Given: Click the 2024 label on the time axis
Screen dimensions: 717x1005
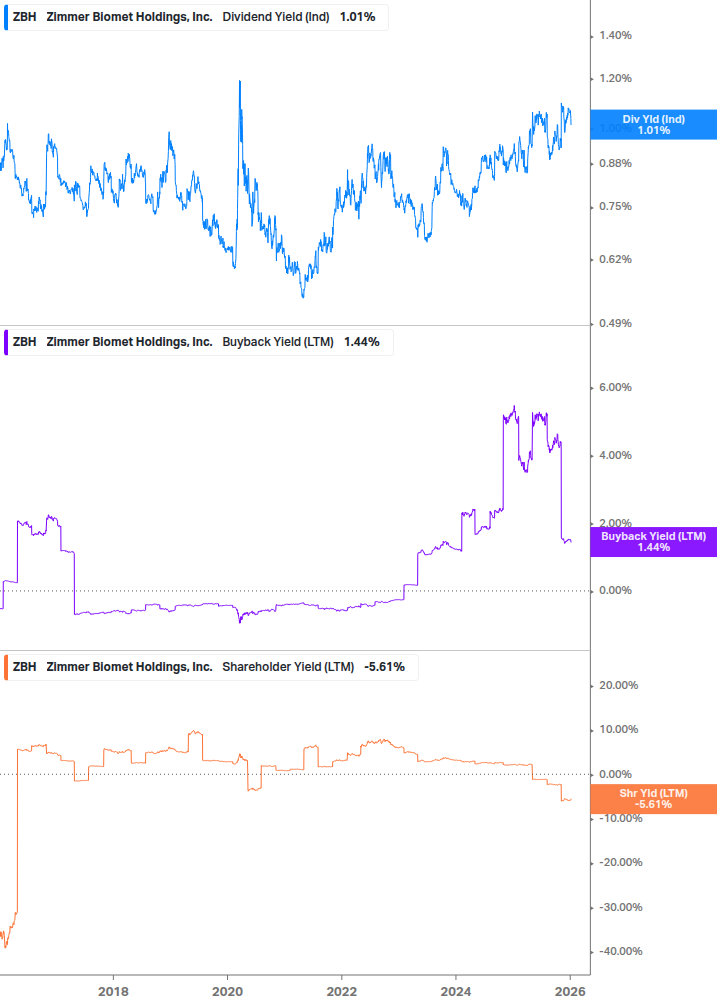Looking at the screenshot, I should (x=456, y=992).
